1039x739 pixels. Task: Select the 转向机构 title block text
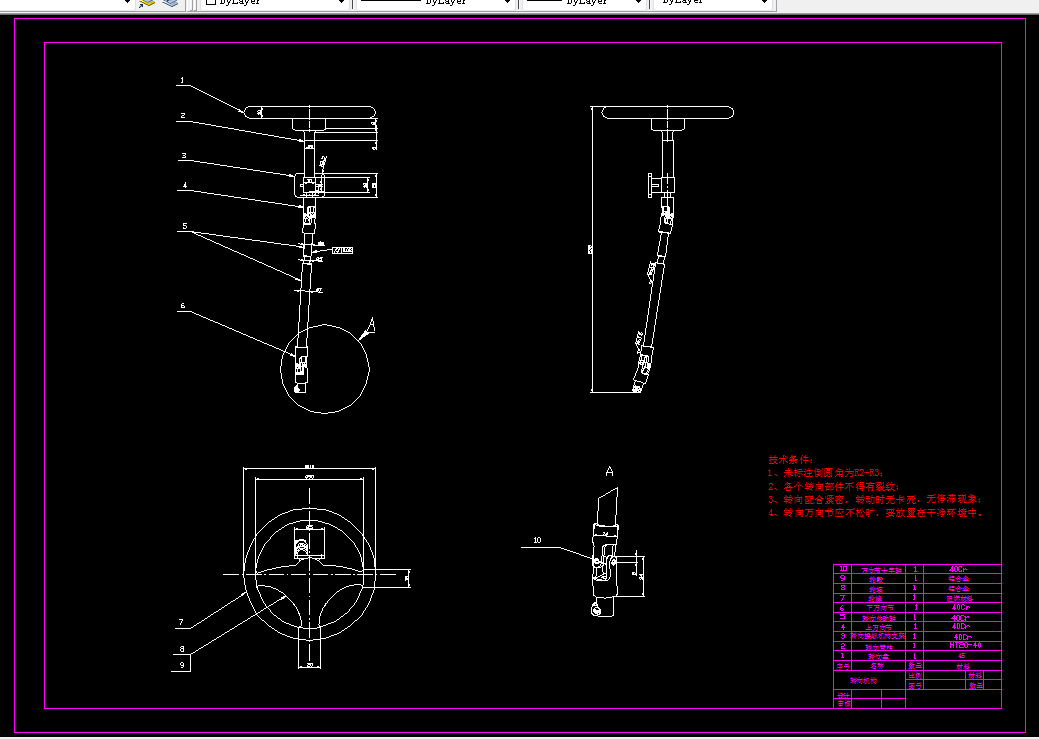click(x=863, y=681)
